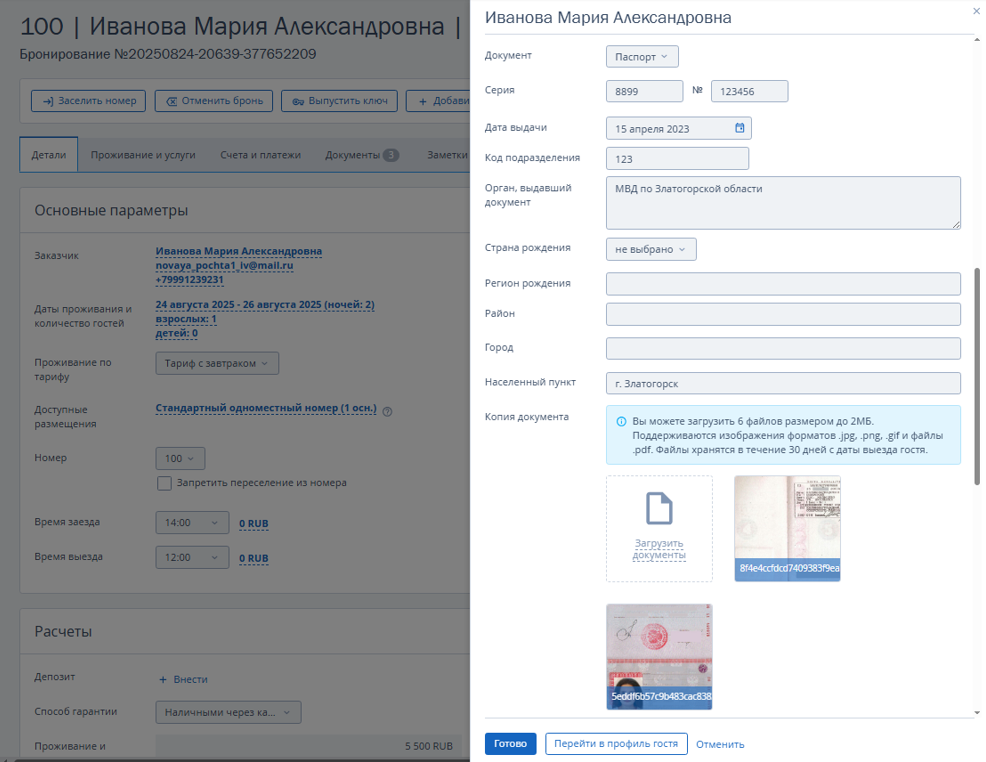Click the Загрузить документы upload link
Image resolution: width=986 pixels, height=762 pixels.
(x=659, y=549)
